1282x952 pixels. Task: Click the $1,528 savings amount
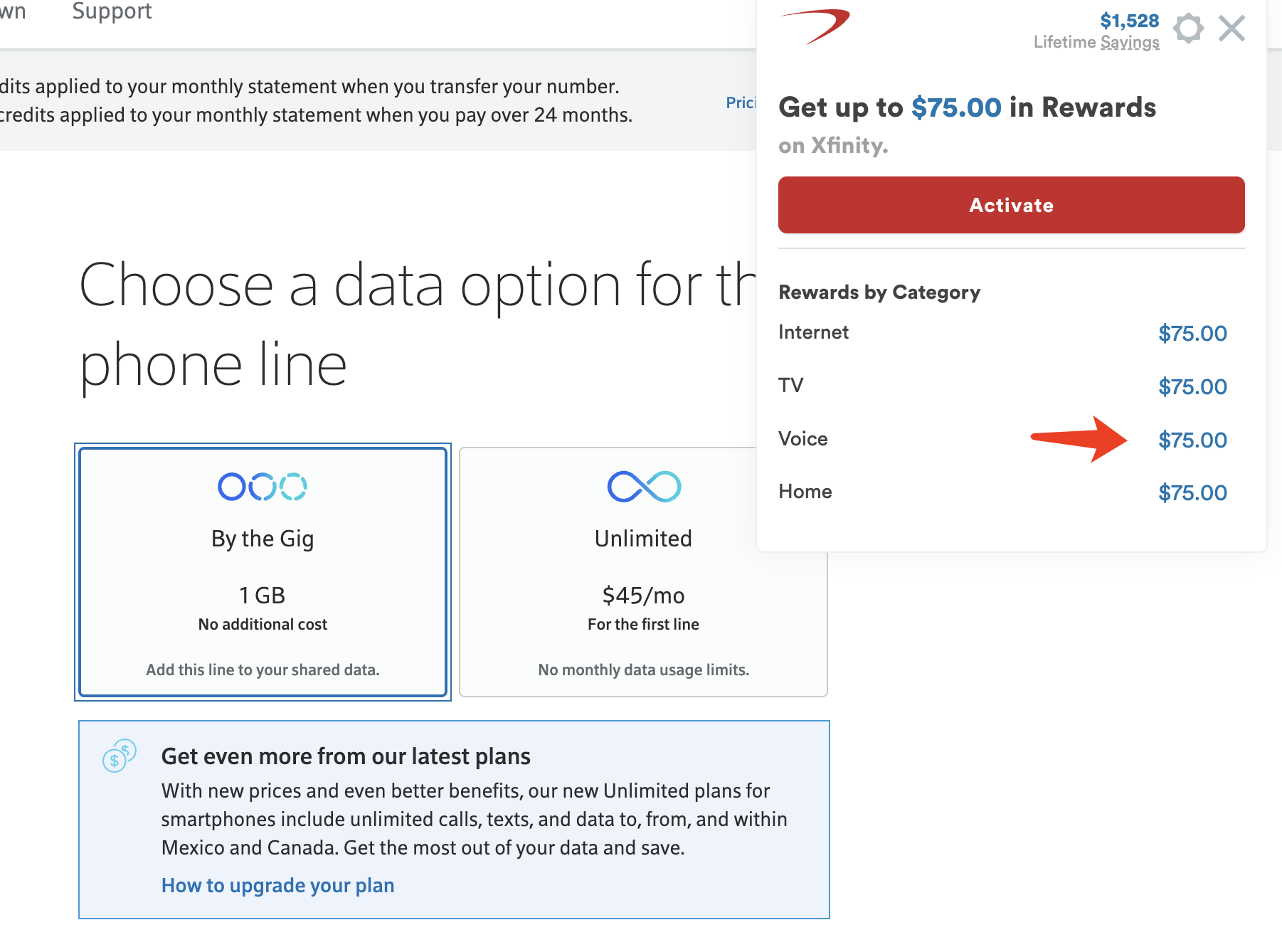(1129, 21)
